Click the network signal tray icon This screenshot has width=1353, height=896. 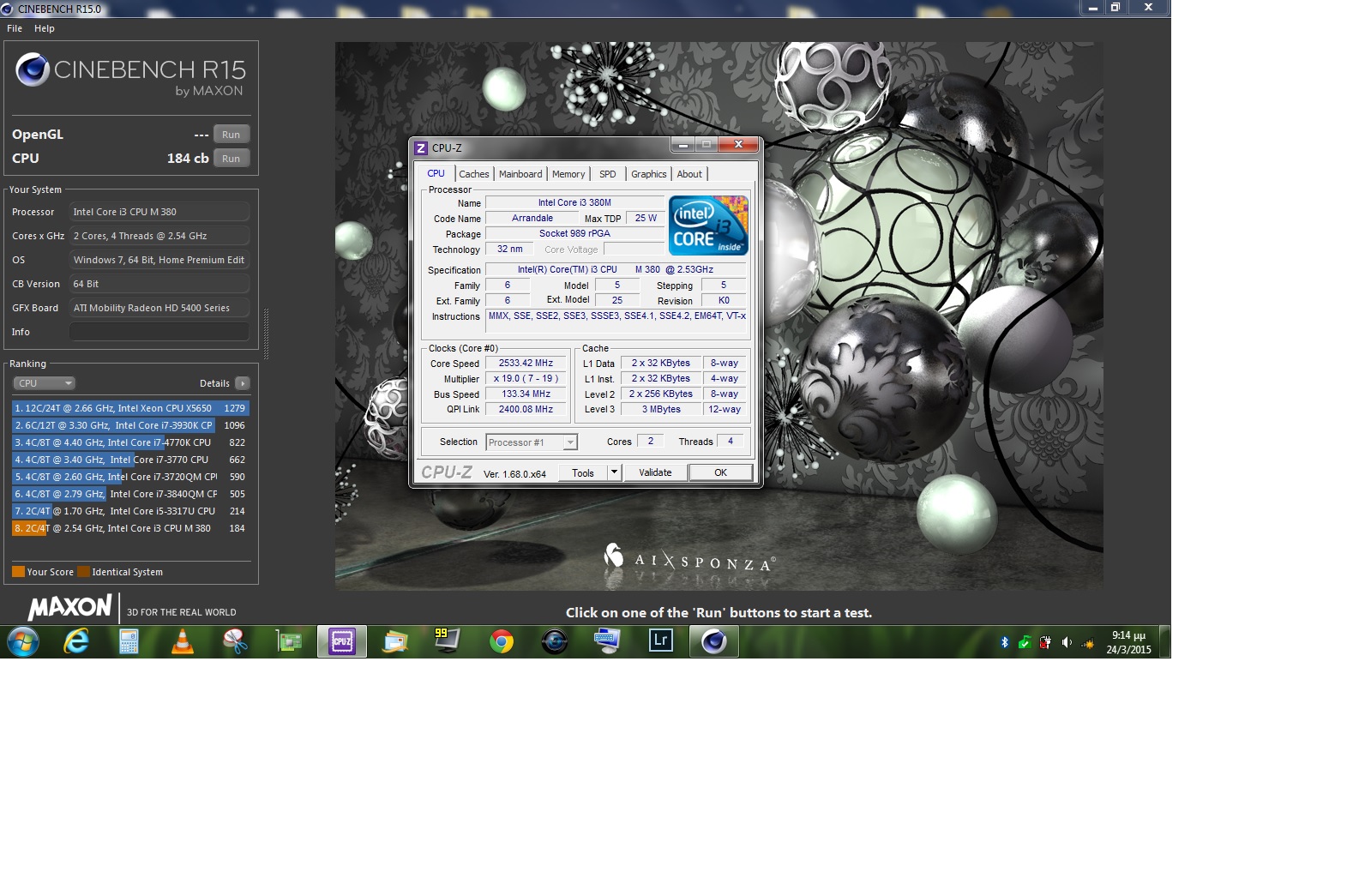[x=1088, y=642]
